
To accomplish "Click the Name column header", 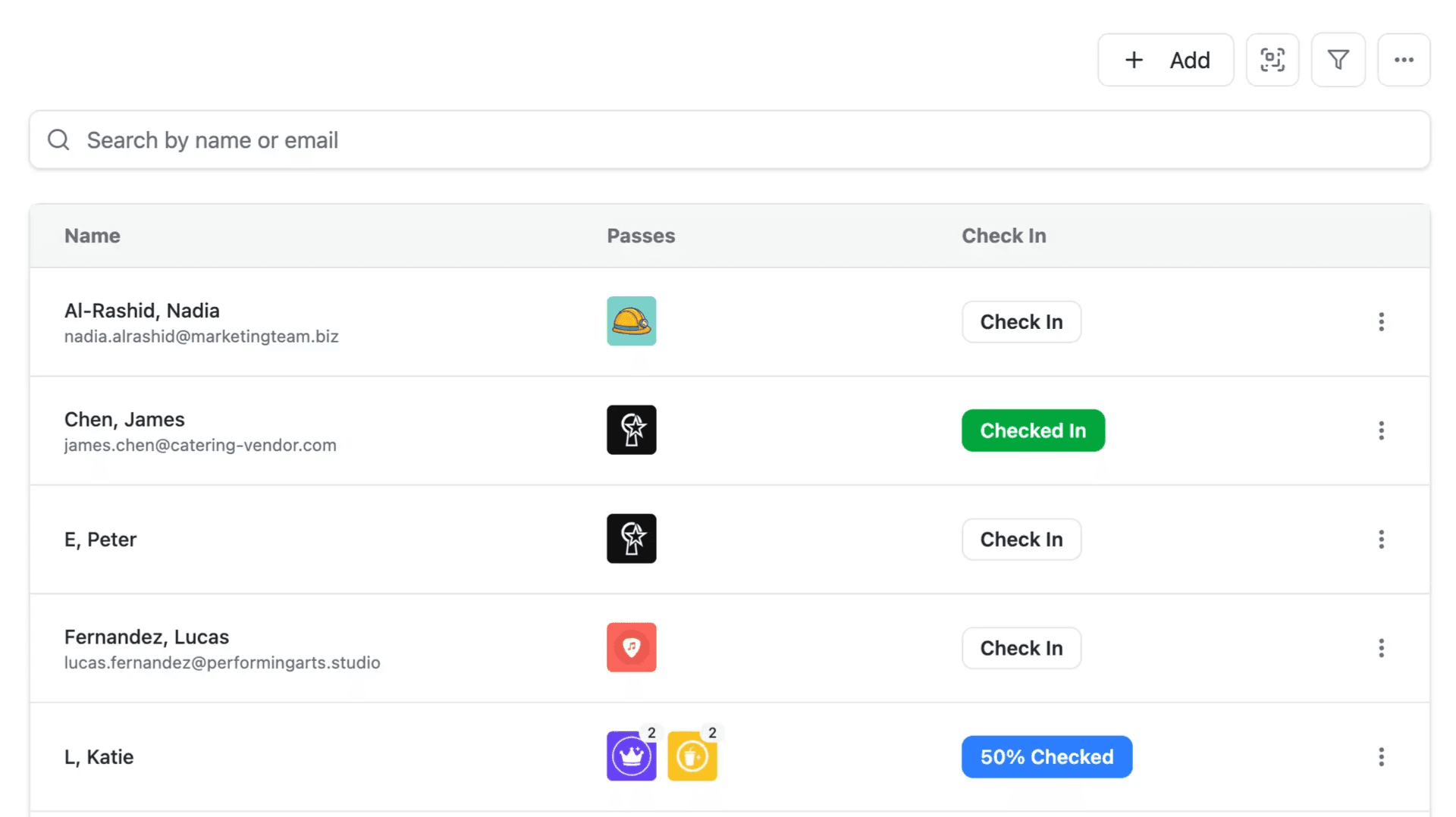I will coord(93,236).
